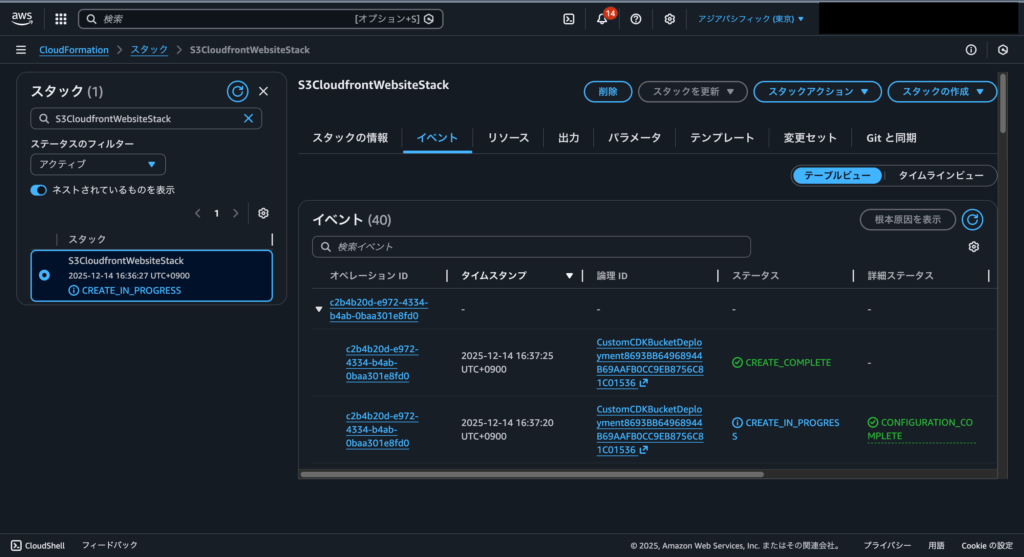Expand the stack actions dropdown
Image resolution: width=1024 pixels, height=557 pixels.
coord(817,92)
